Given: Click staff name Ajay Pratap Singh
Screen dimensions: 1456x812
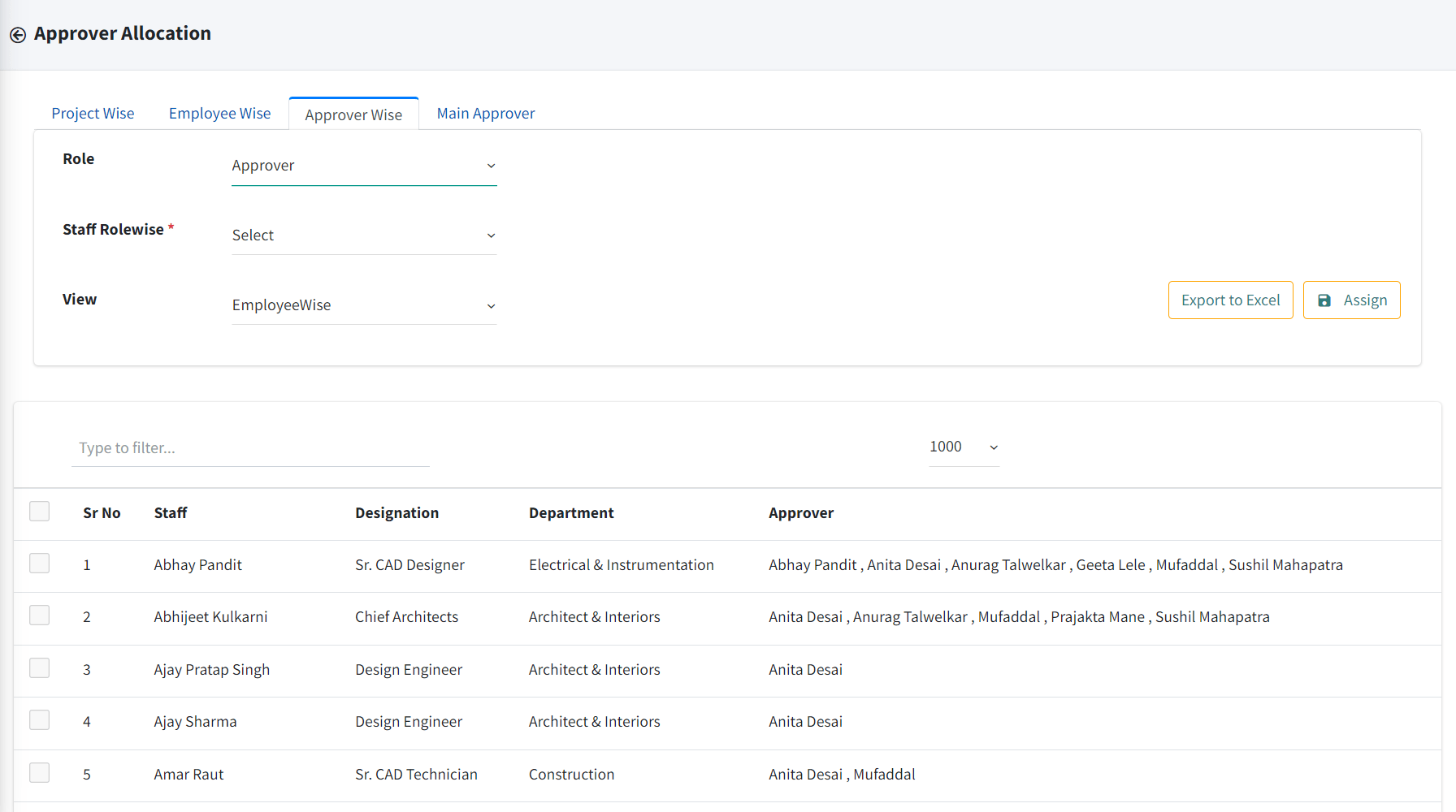Looking at the screenshot, I should click(x=211, y=670).
